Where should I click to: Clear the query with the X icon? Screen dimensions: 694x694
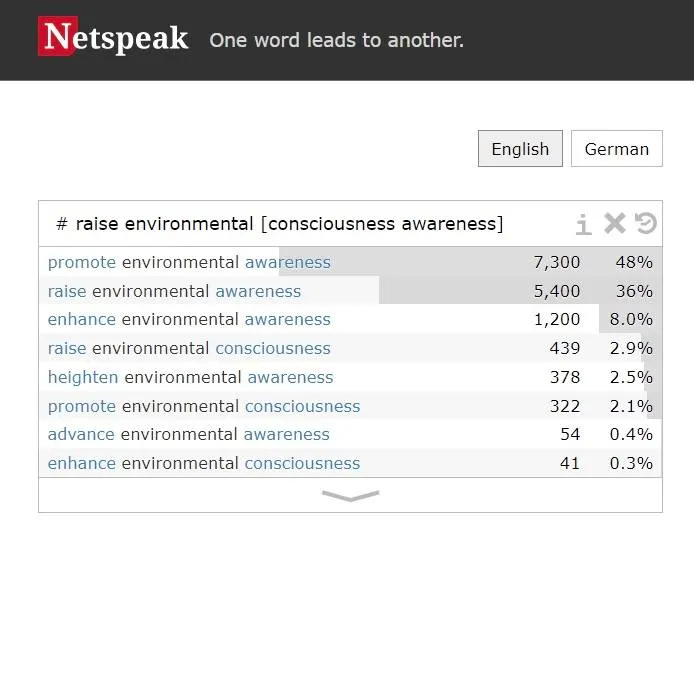tap(615, 223)
